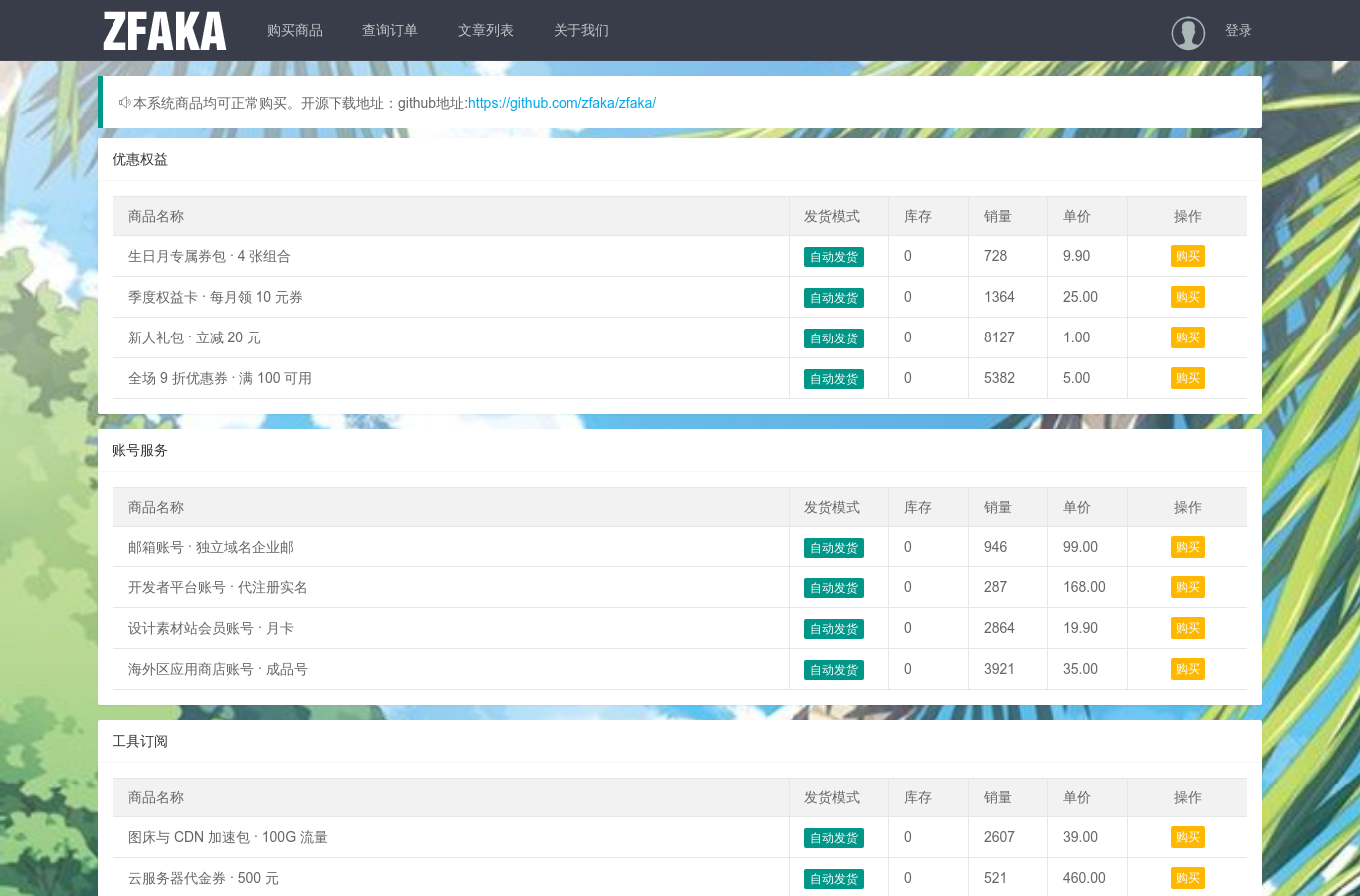This screenshot has width=1360, height=896.
Task: Go to 文章列表 page
Action: pos(486,31)
